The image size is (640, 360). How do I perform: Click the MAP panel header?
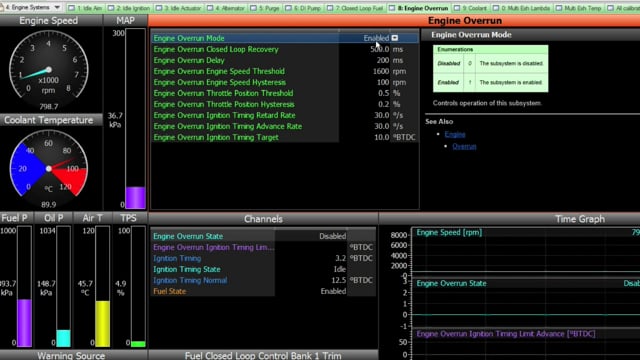pos(126,20)
